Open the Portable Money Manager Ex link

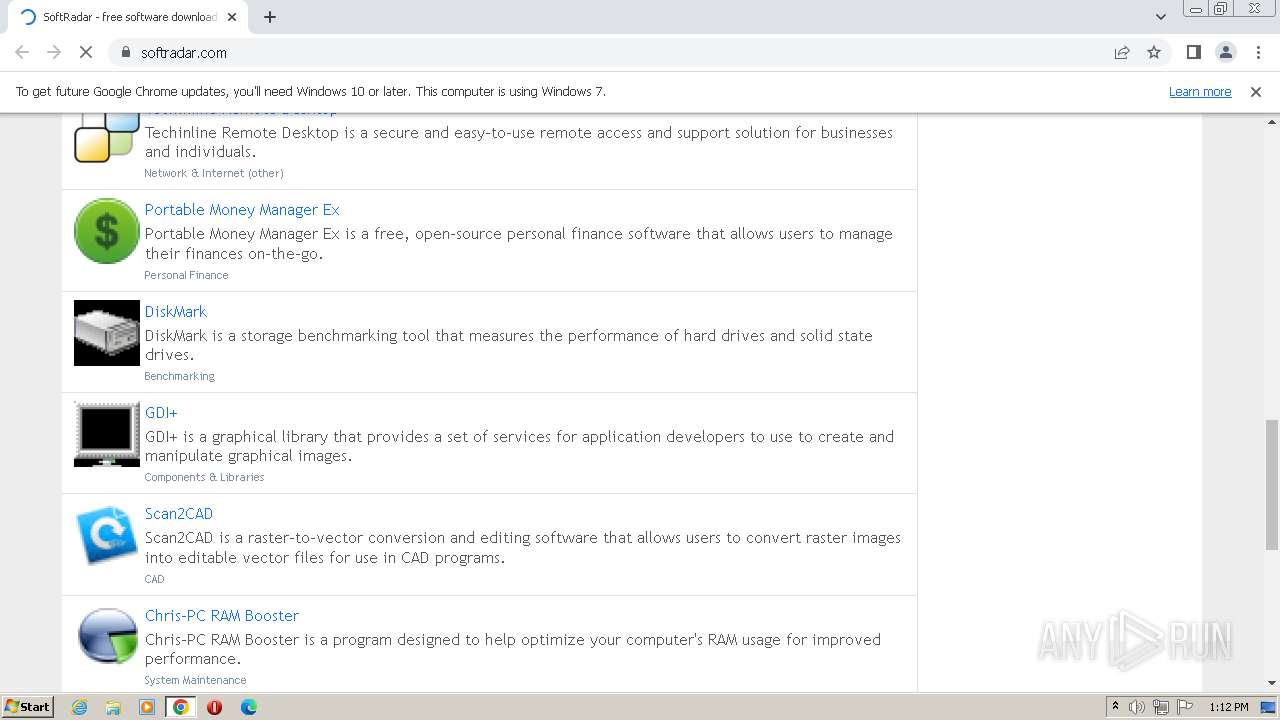click(242, 209)
